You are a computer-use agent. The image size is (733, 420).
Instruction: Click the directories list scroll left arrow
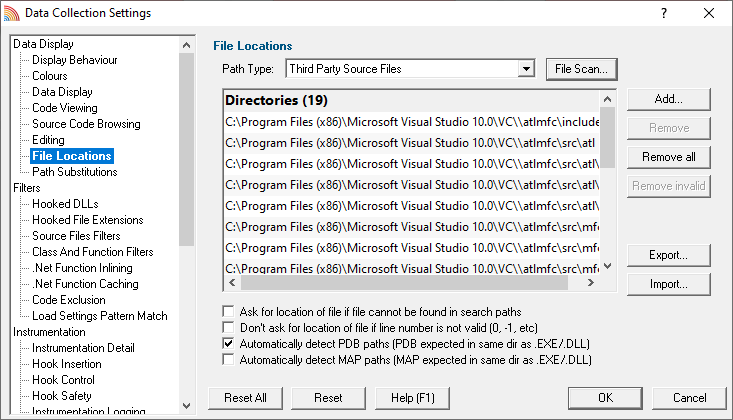(232, 282)
